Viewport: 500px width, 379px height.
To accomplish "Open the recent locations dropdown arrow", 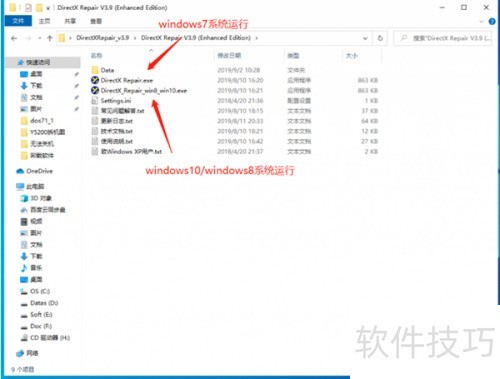I will 40,38.
